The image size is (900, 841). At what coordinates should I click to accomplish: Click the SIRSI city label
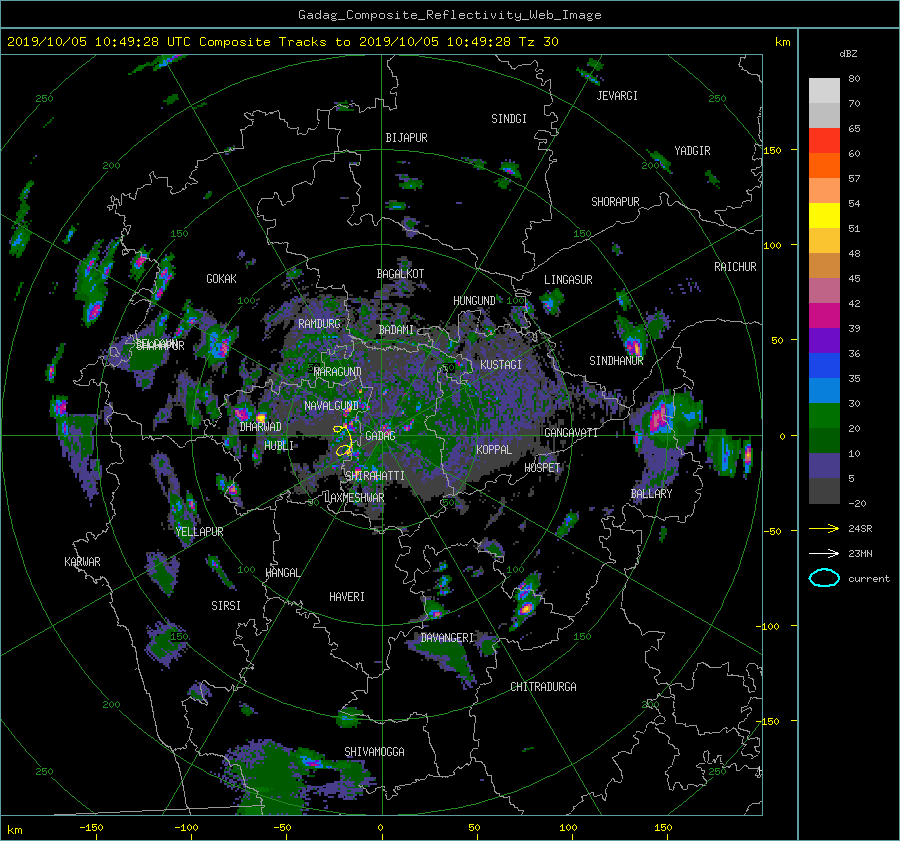coord(226,606)
